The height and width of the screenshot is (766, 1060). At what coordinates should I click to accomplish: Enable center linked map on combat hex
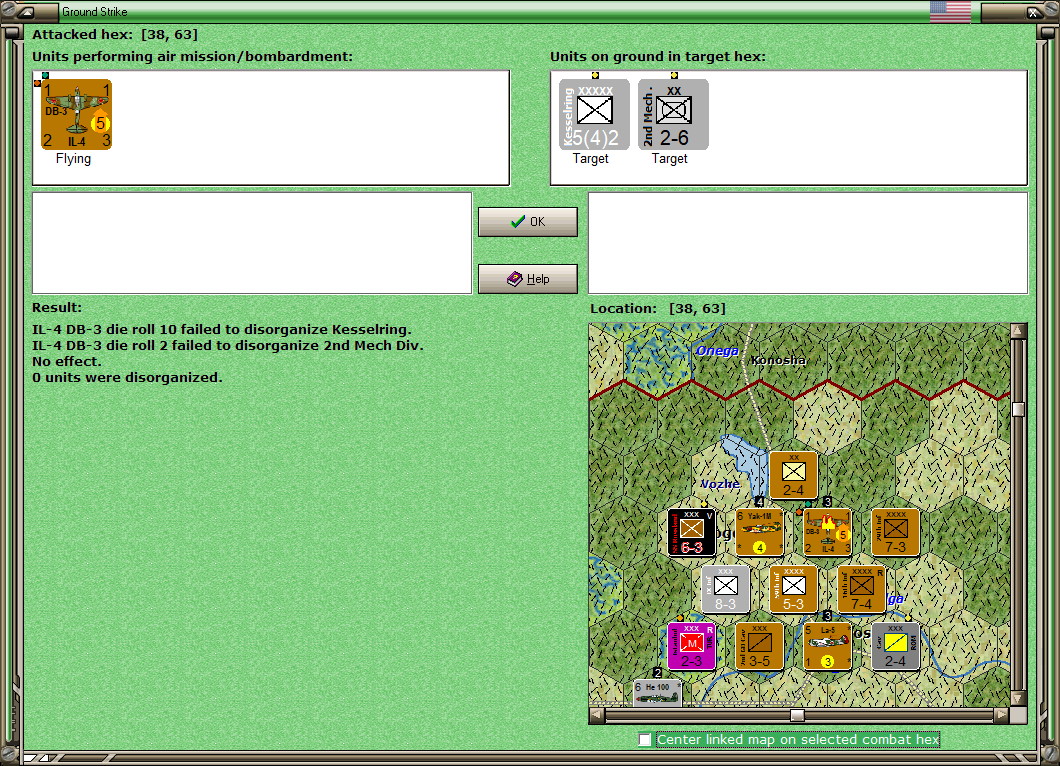click(645, 740)
